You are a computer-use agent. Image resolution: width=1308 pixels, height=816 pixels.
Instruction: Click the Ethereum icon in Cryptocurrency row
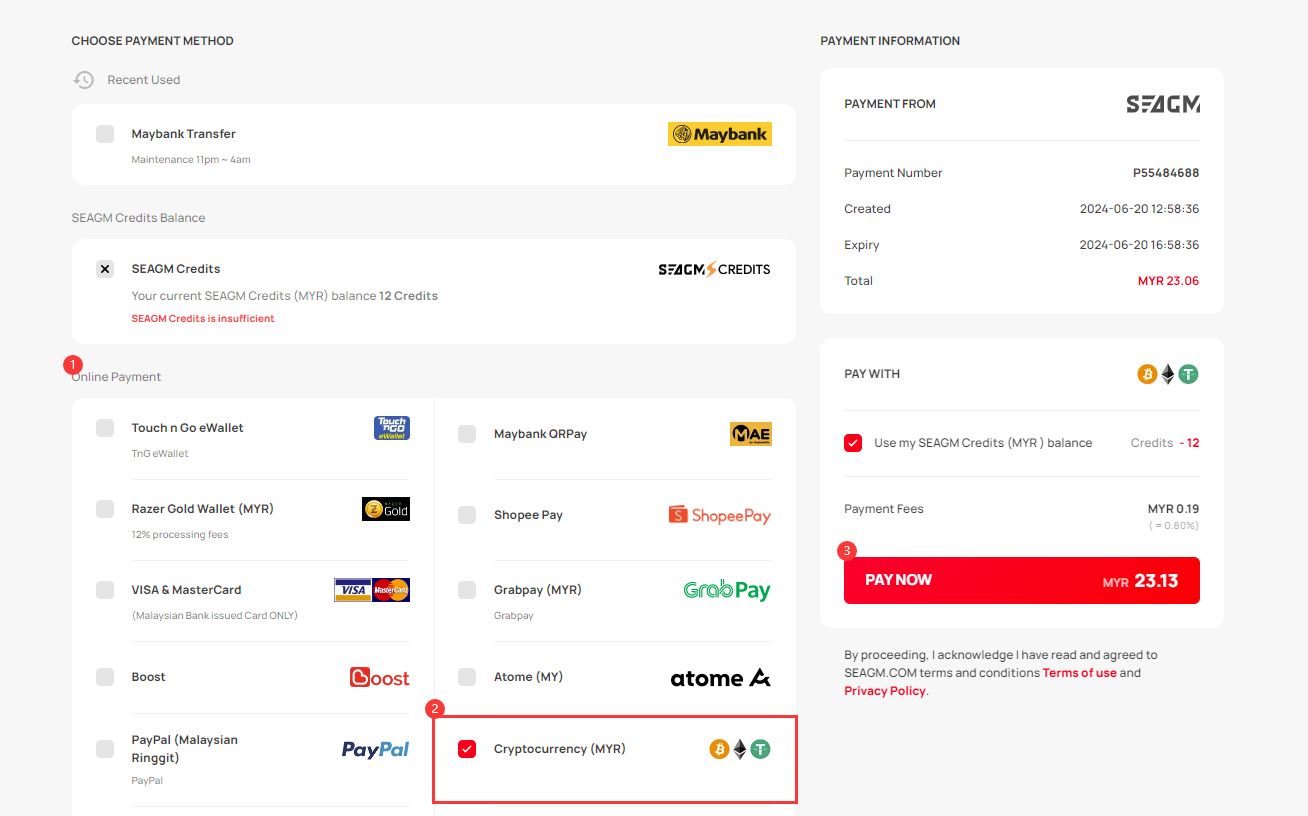coord(740,749)
